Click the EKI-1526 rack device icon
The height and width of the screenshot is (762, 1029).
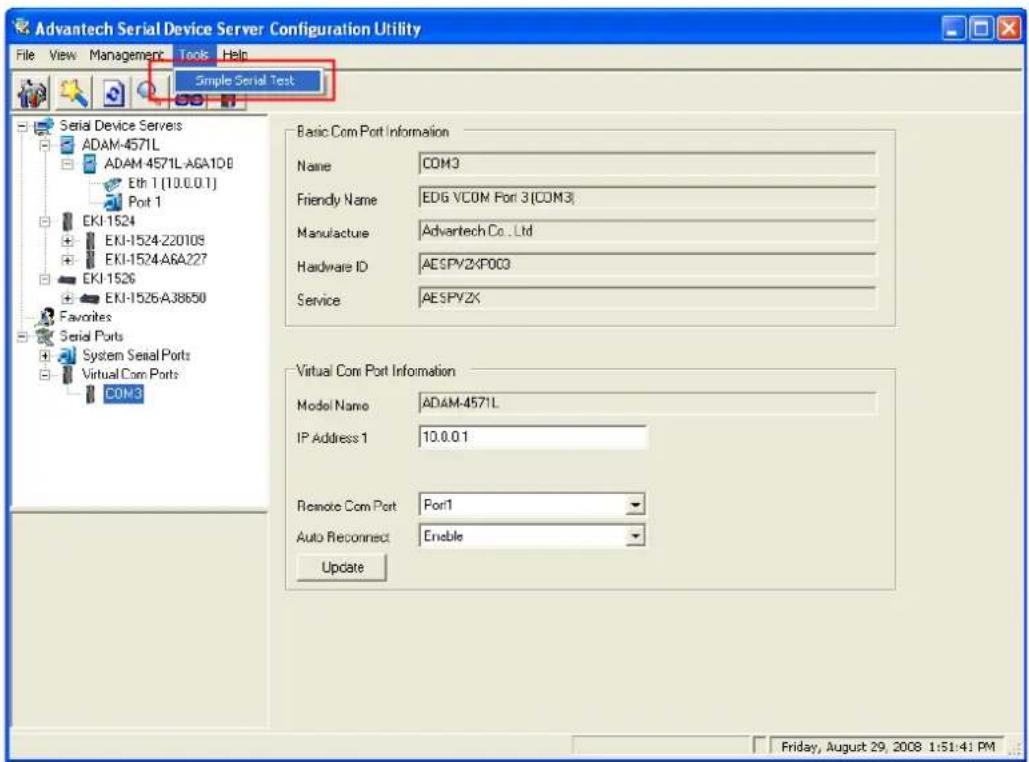tap(67, 280)
